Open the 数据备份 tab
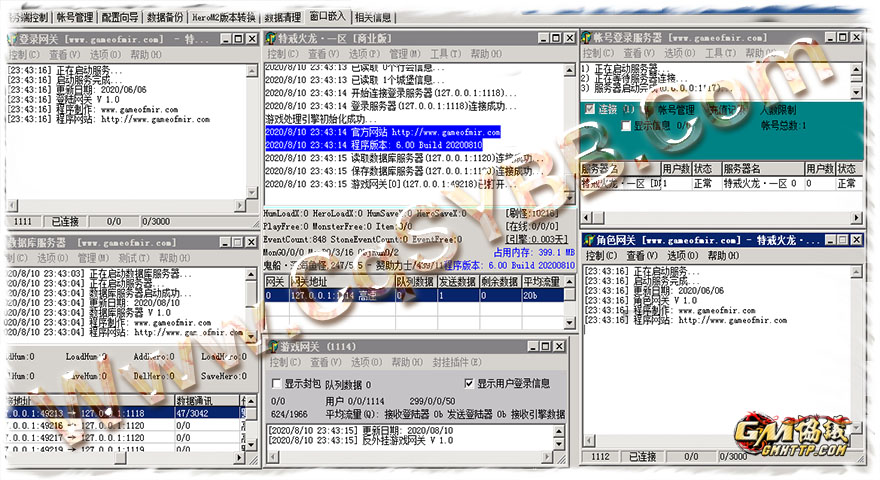This screenshot has width=880, height=480. [x=165, y=17]
